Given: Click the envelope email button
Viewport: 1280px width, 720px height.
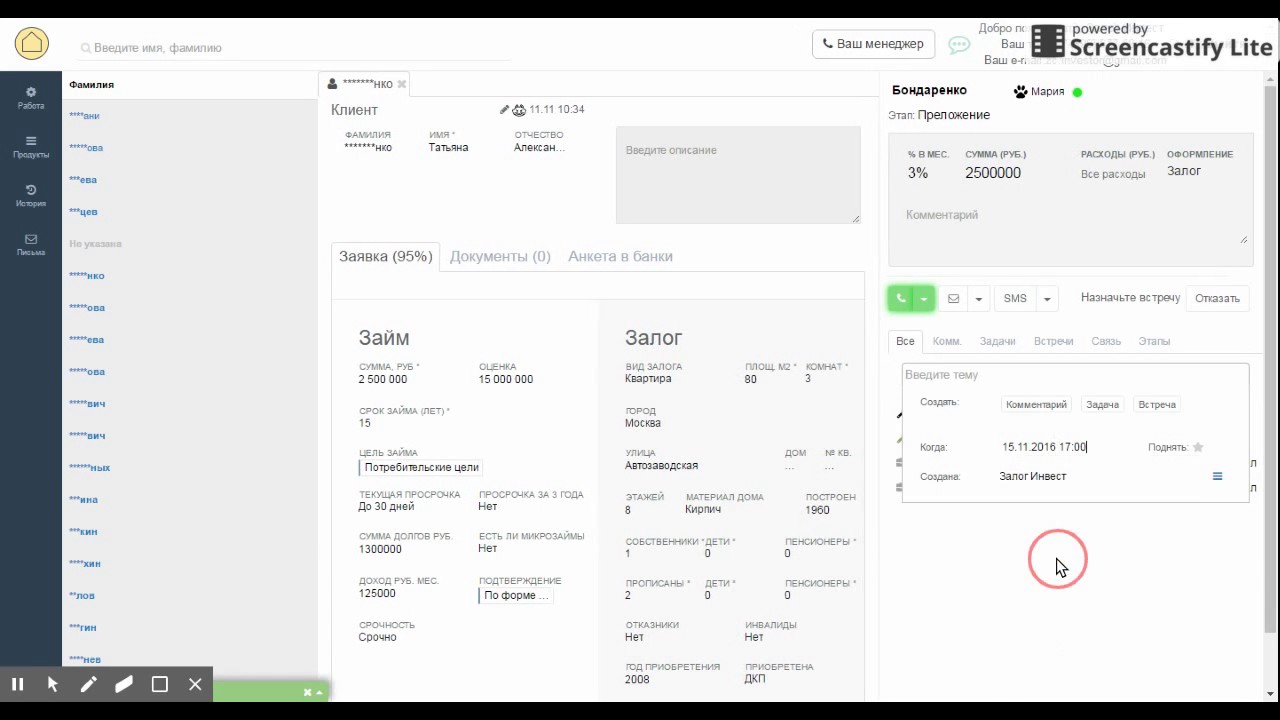Looking at the screenshot, I should click(x=953, y=298).
